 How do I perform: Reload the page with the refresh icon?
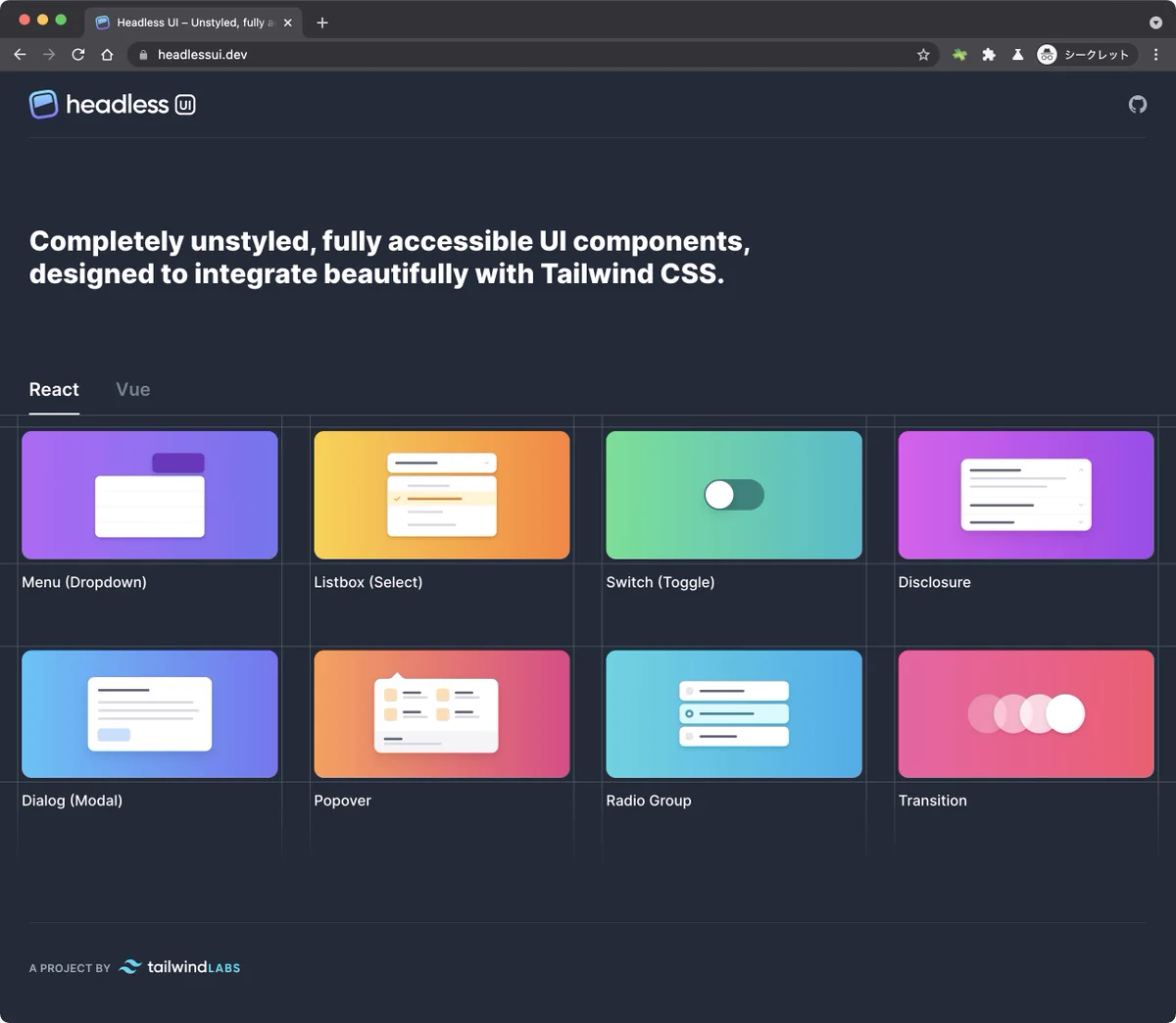click(x=78, y=55)
